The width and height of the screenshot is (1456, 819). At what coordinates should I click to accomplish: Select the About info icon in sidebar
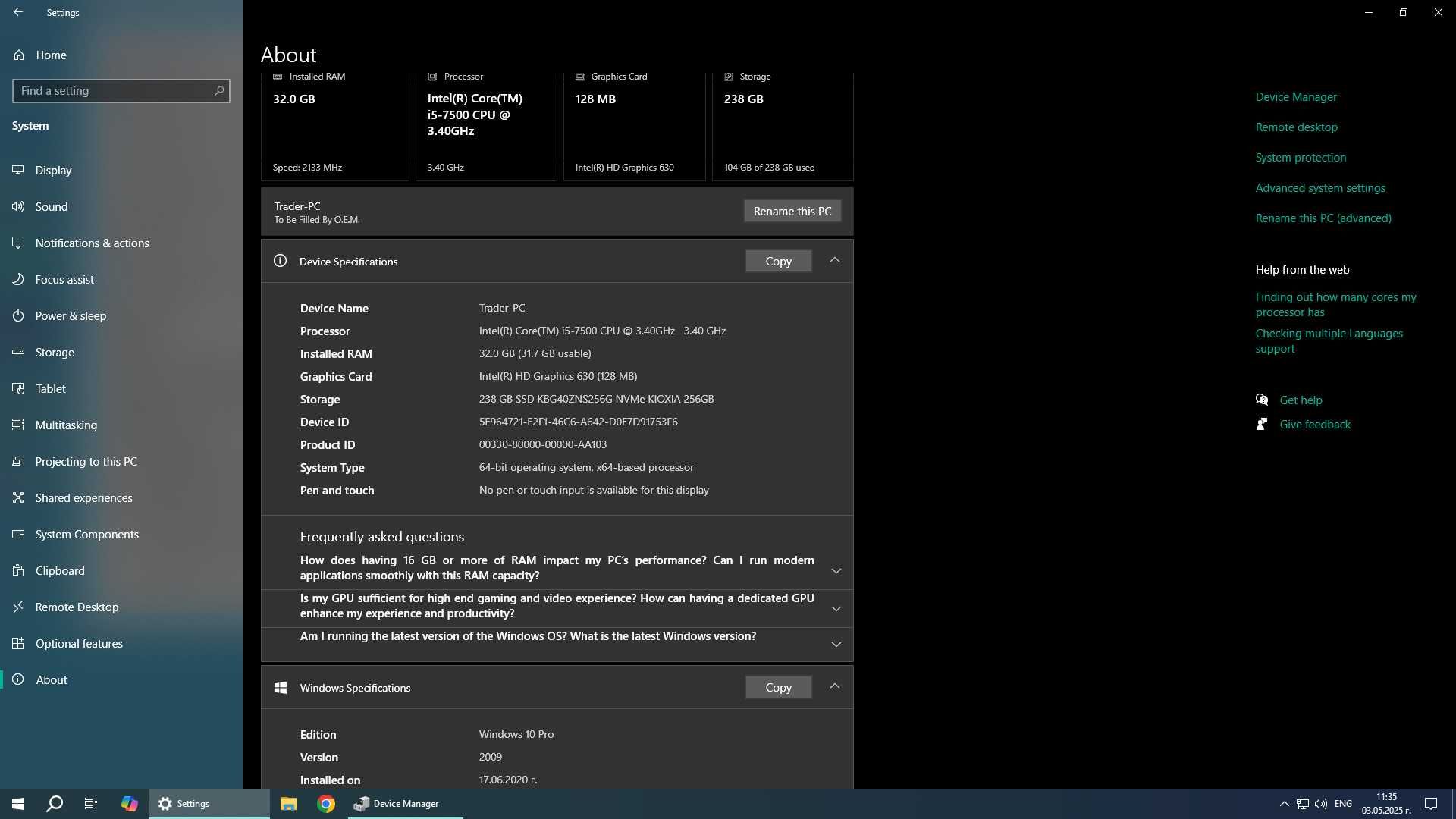point(18,679)
